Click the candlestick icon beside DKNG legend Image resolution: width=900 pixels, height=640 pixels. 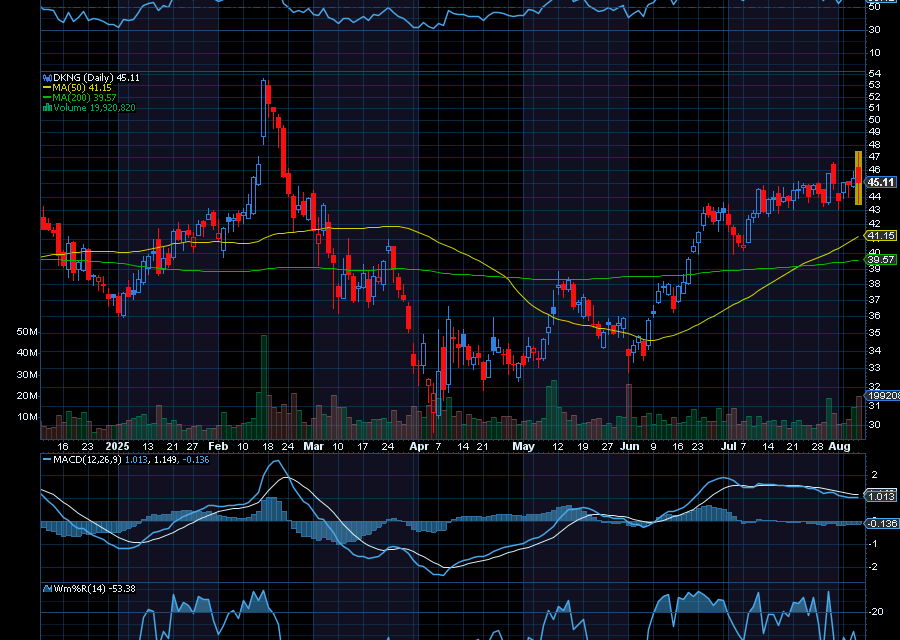(x=48, y=77)
